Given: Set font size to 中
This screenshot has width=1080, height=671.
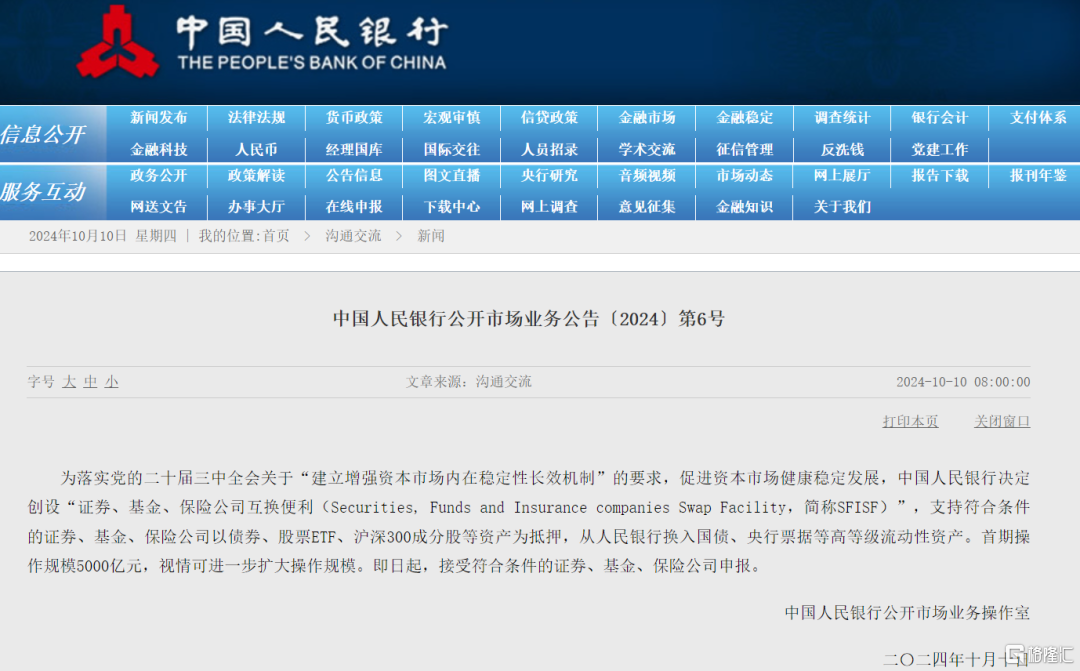Looking at the screenshot, I should tap(90, 382).
